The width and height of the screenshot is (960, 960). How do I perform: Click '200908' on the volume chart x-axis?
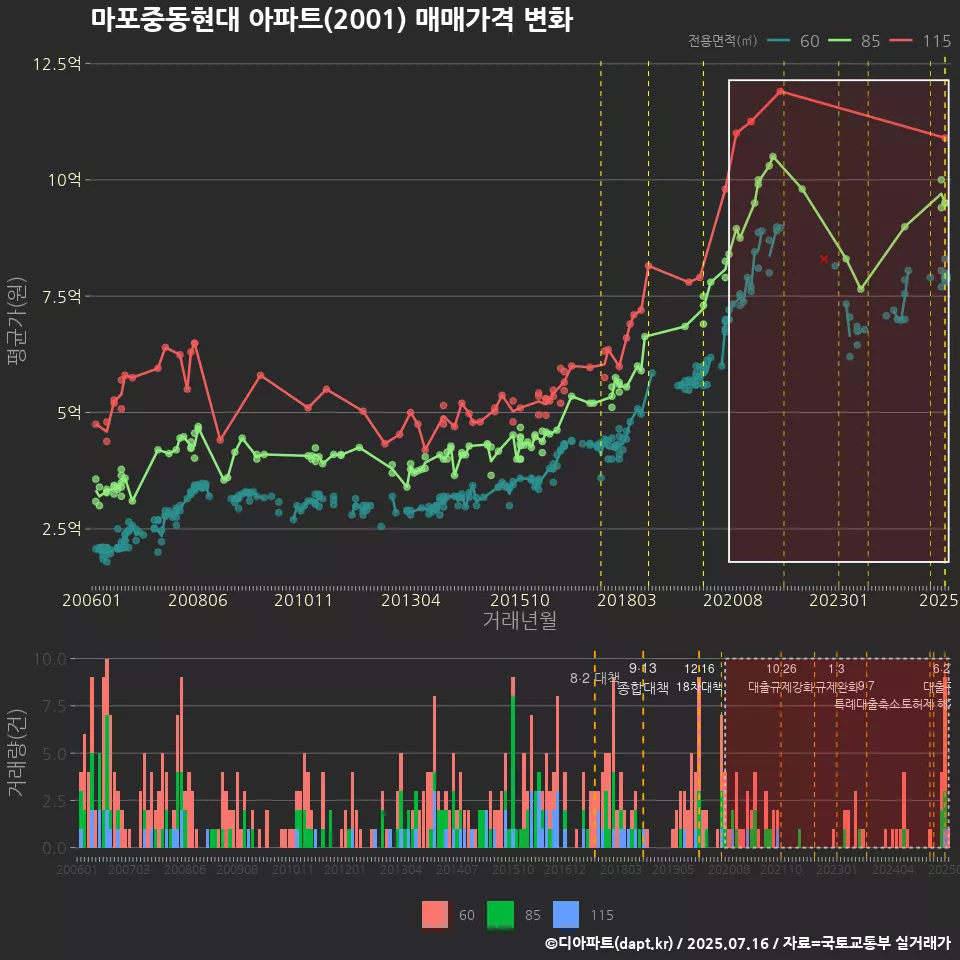(x=237, y=869)
